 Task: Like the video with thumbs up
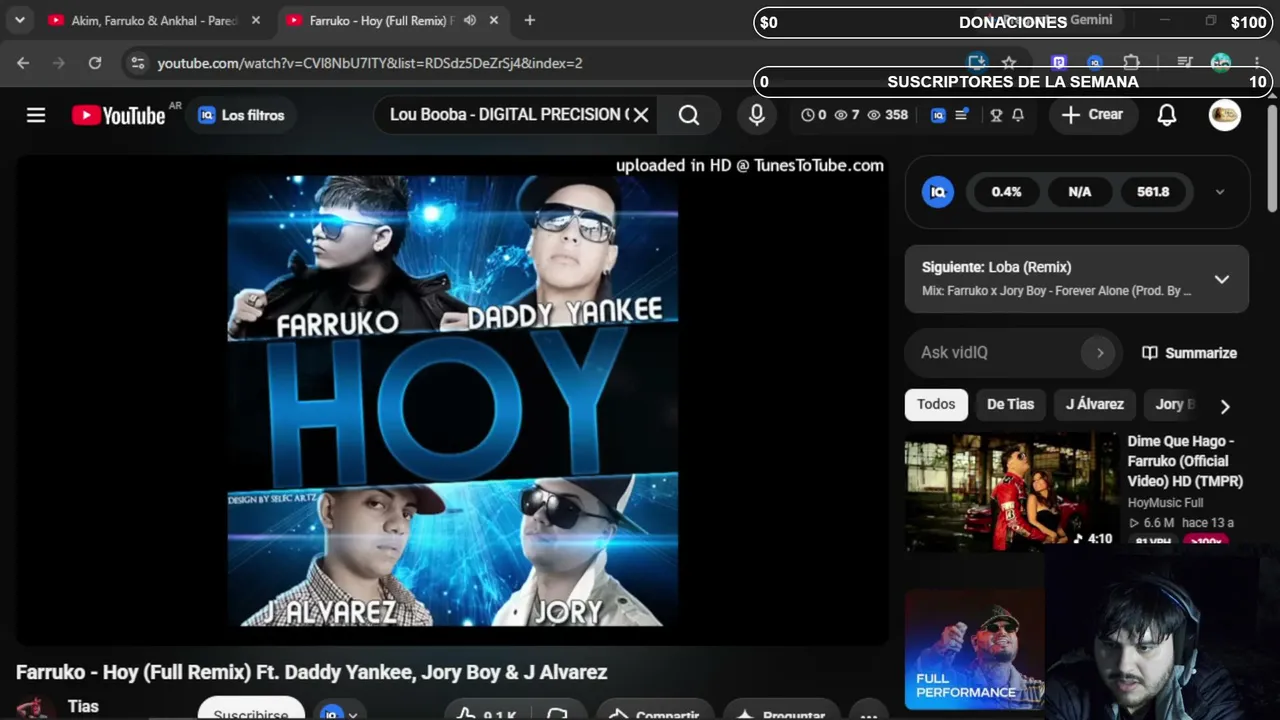[486, 713]
